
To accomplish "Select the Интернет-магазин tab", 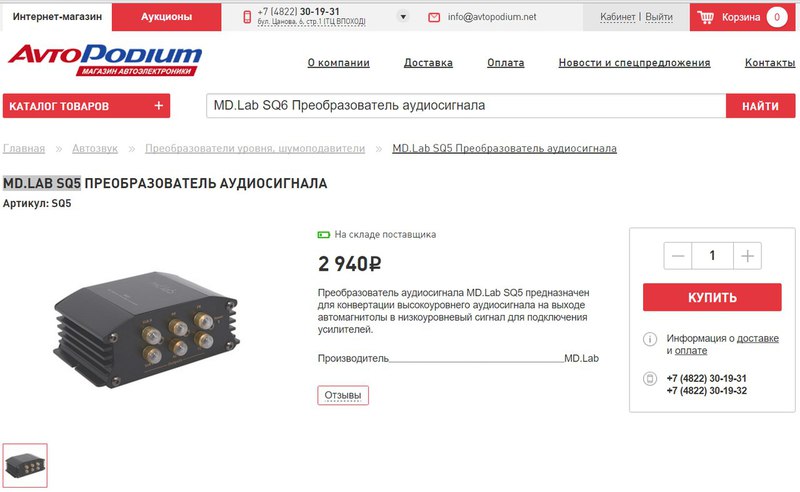I will coord(57,17).
